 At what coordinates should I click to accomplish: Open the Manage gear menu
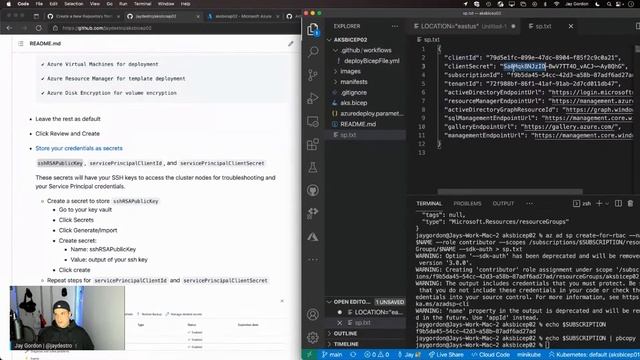click(313, 337)
